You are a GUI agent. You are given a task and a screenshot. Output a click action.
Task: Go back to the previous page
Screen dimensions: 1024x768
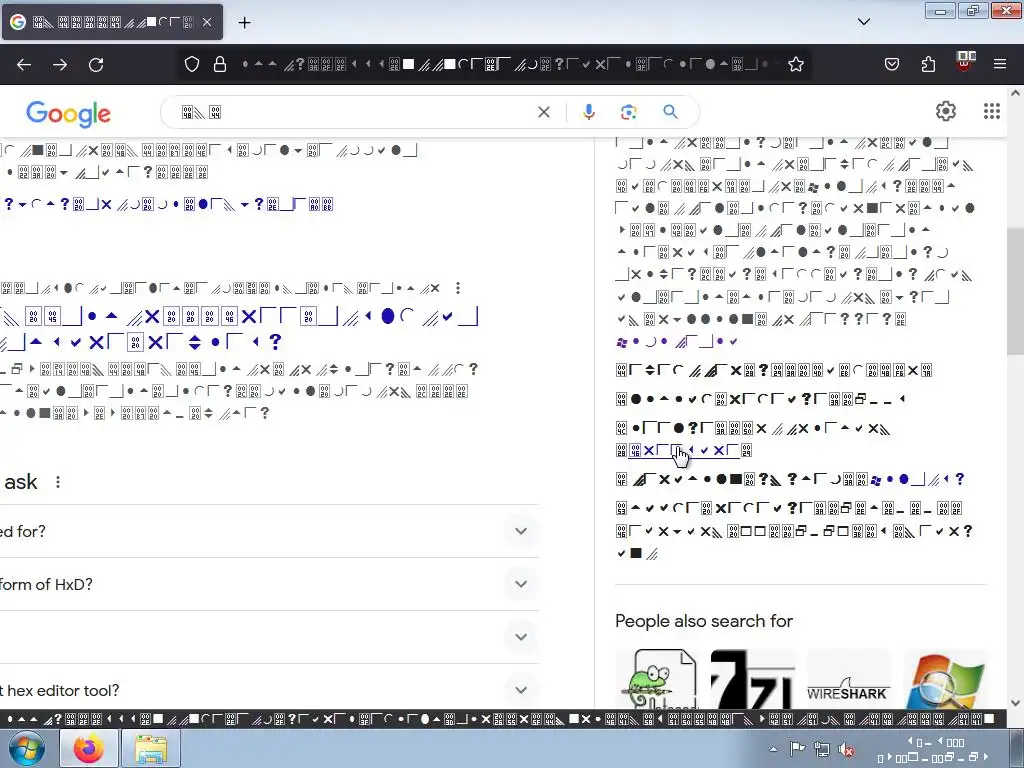click(24, 65)
